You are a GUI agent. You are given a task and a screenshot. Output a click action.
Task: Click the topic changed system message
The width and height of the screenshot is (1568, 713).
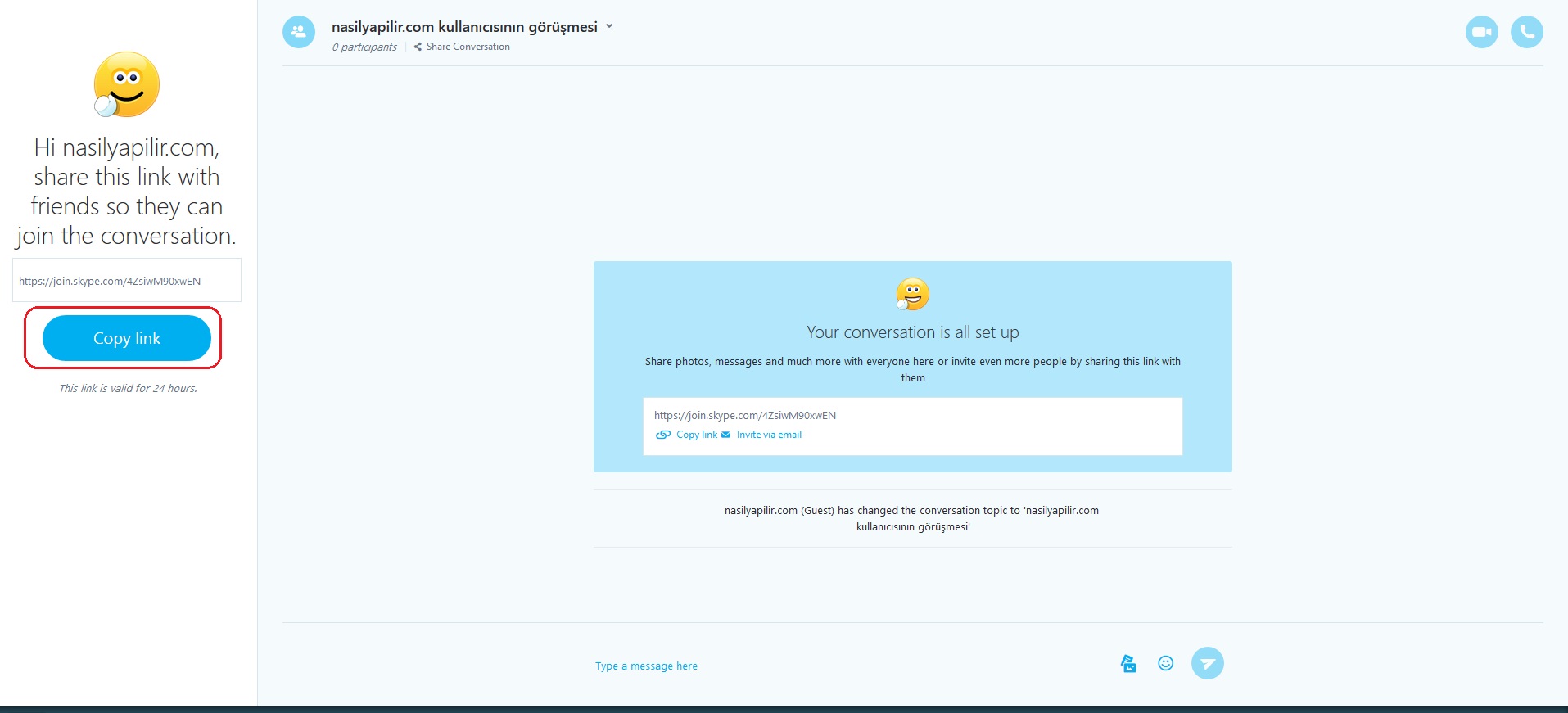[x=912, y=518]
